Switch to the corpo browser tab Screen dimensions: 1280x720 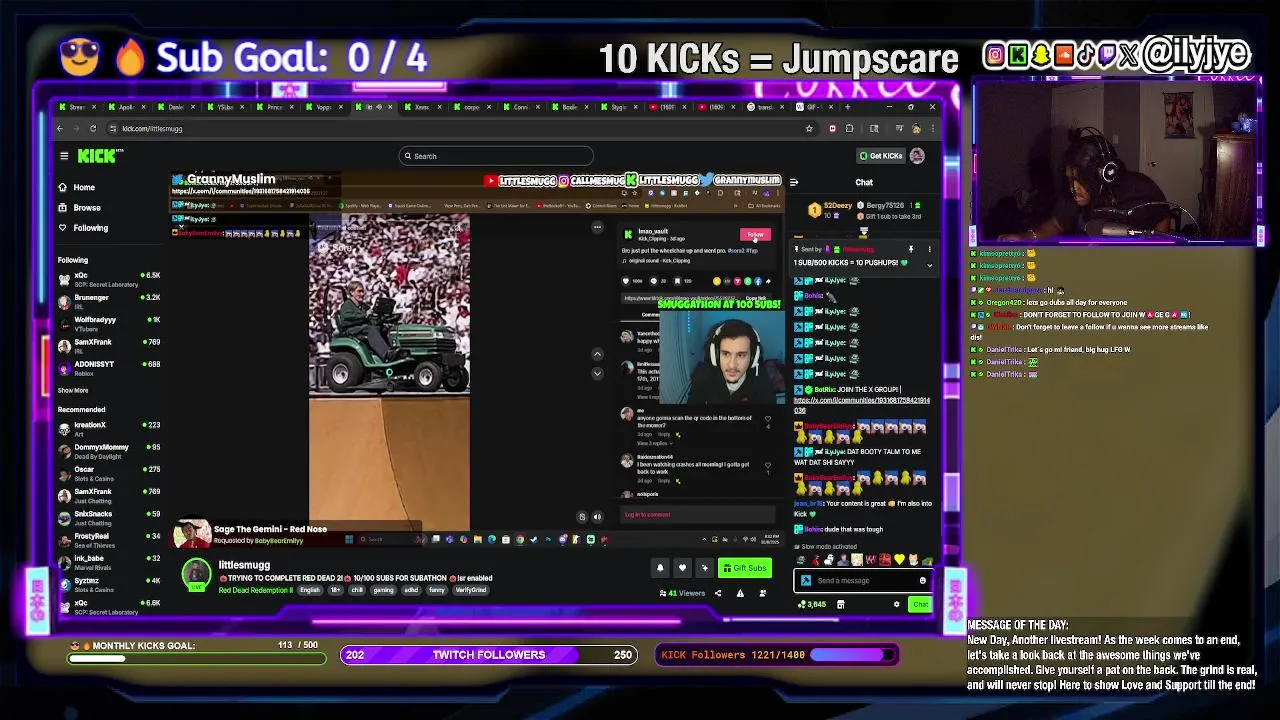[472, 107]
